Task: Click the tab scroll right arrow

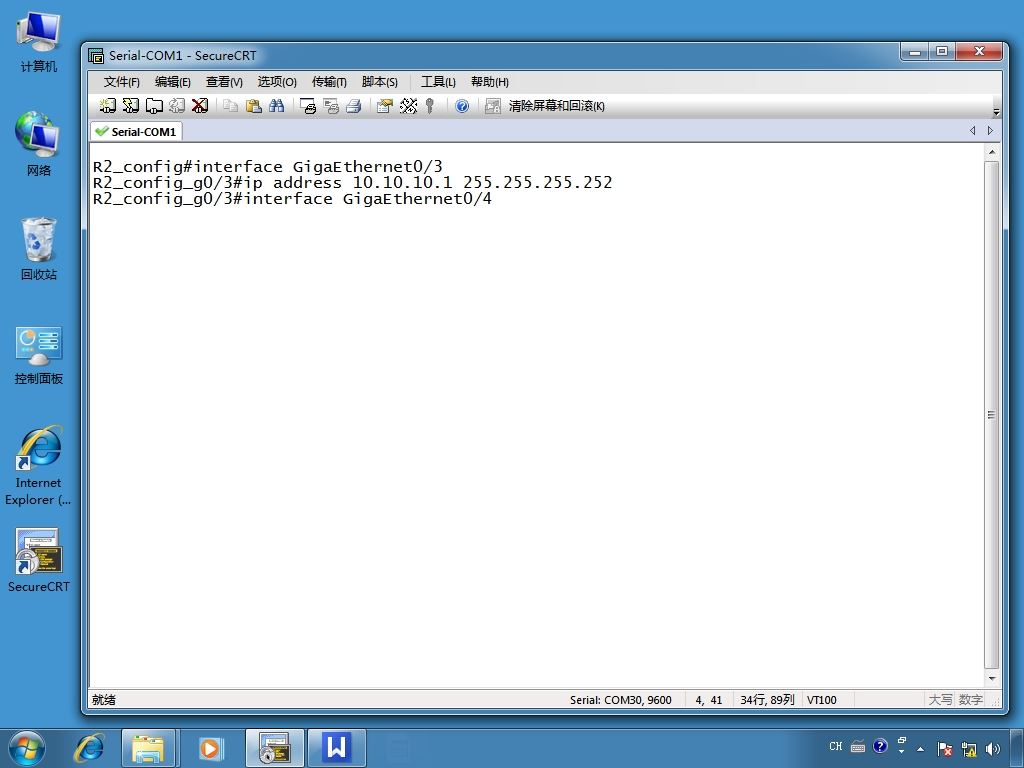Action: tap(991, 131)
